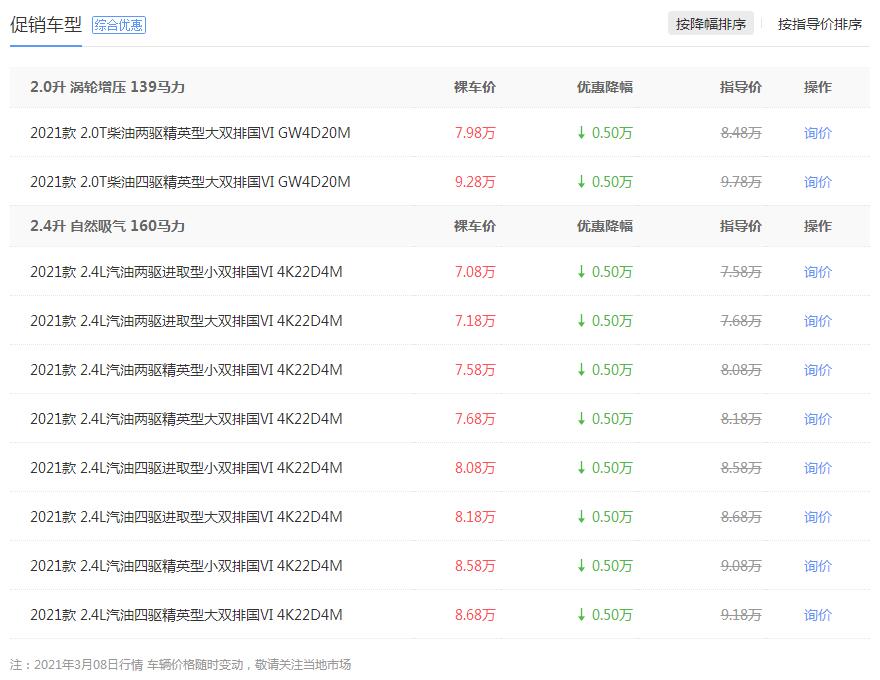Click the 2.0升 涡轮增压 139马力 group header
880x680 pixels.
click(x=107, y=87)
